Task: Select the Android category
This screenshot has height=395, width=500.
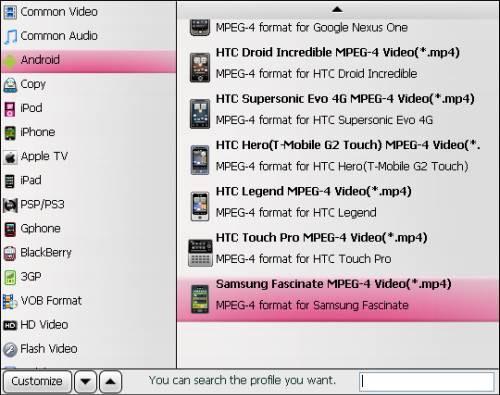Action: [89, 60]
